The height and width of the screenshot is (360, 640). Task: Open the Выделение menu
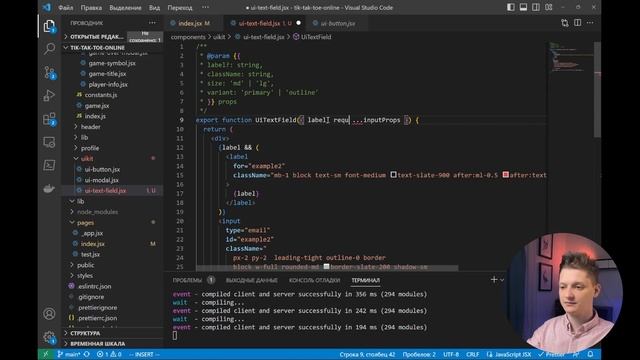coord(125,8)
